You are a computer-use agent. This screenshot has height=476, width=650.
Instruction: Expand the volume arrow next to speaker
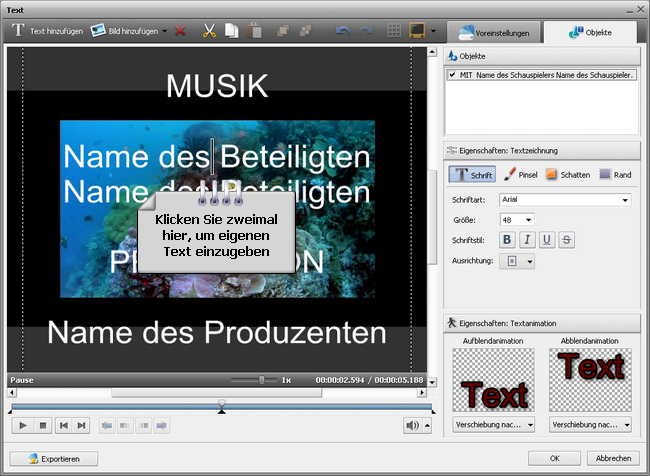tap(427, 425)
